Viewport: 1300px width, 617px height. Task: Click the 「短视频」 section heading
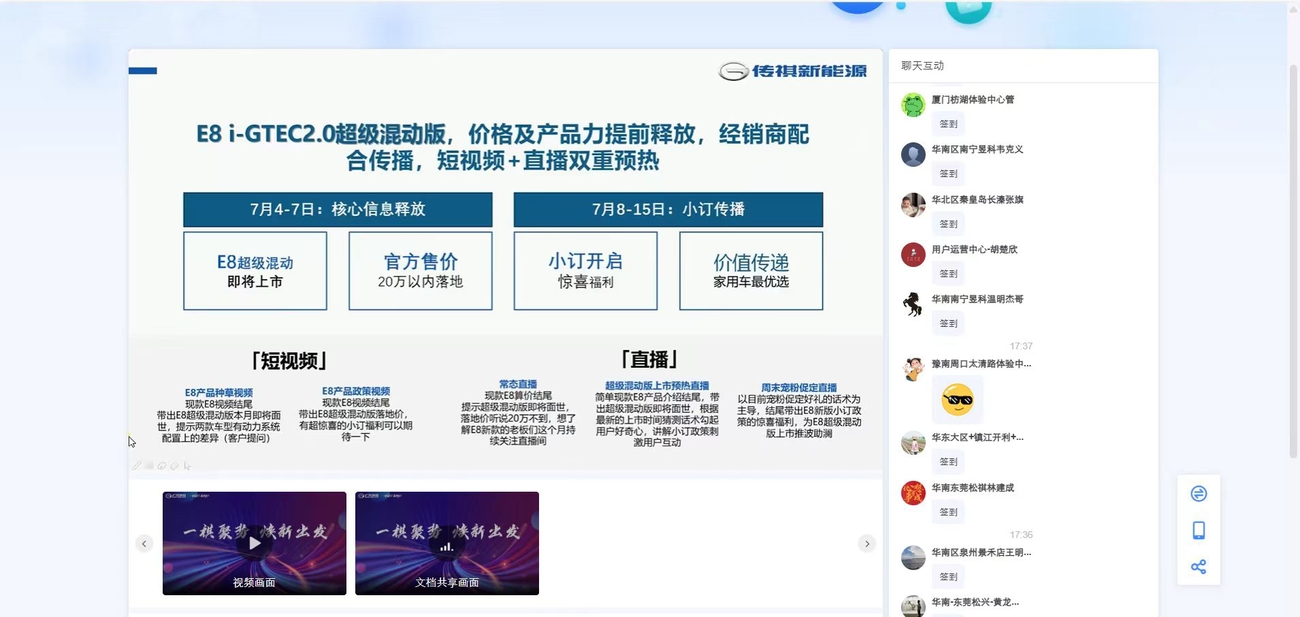pyautogui.click(x=288, y=361)
